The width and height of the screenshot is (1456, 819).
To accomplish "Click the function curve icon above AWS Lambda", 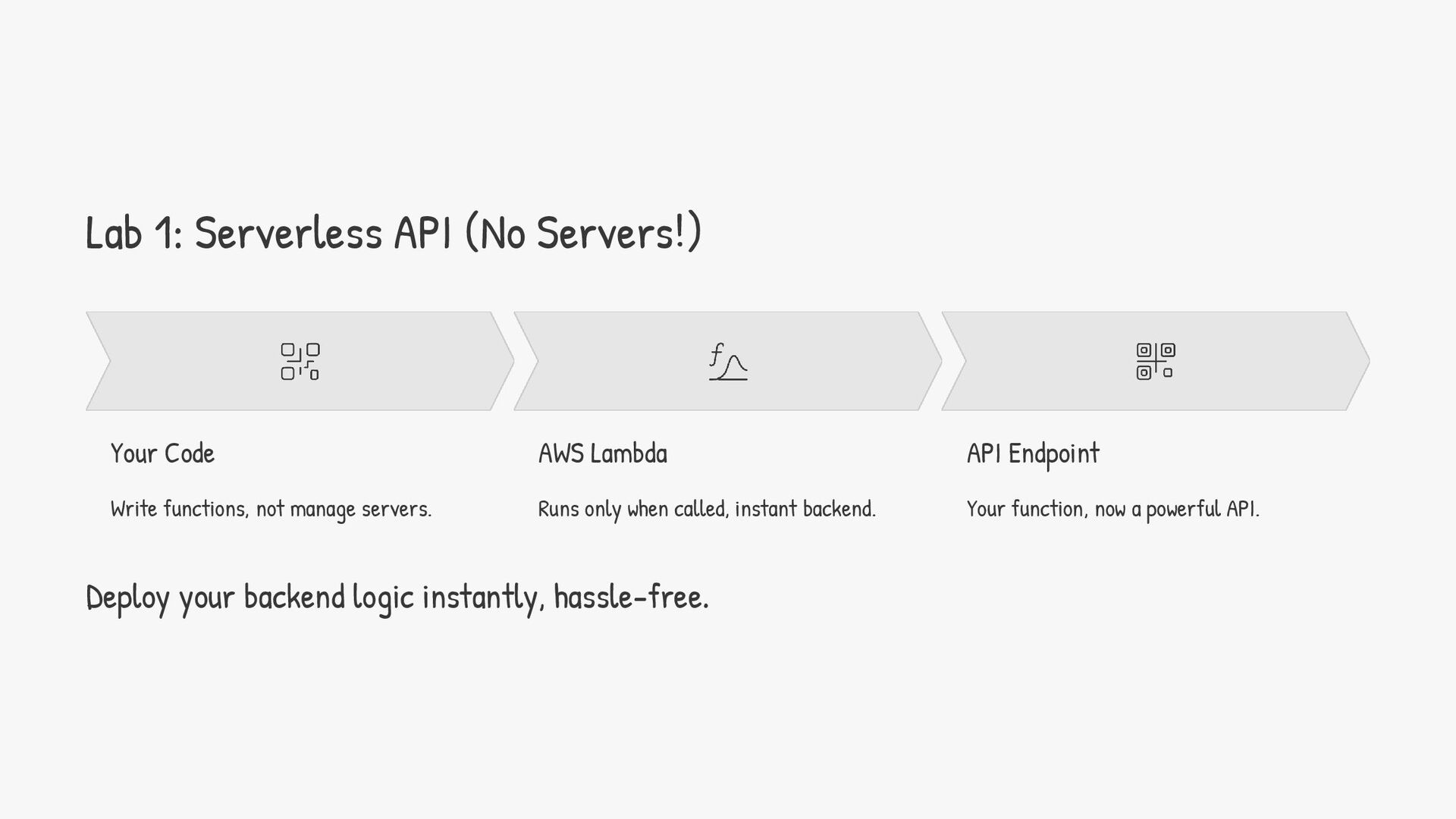I will point(728,362).
